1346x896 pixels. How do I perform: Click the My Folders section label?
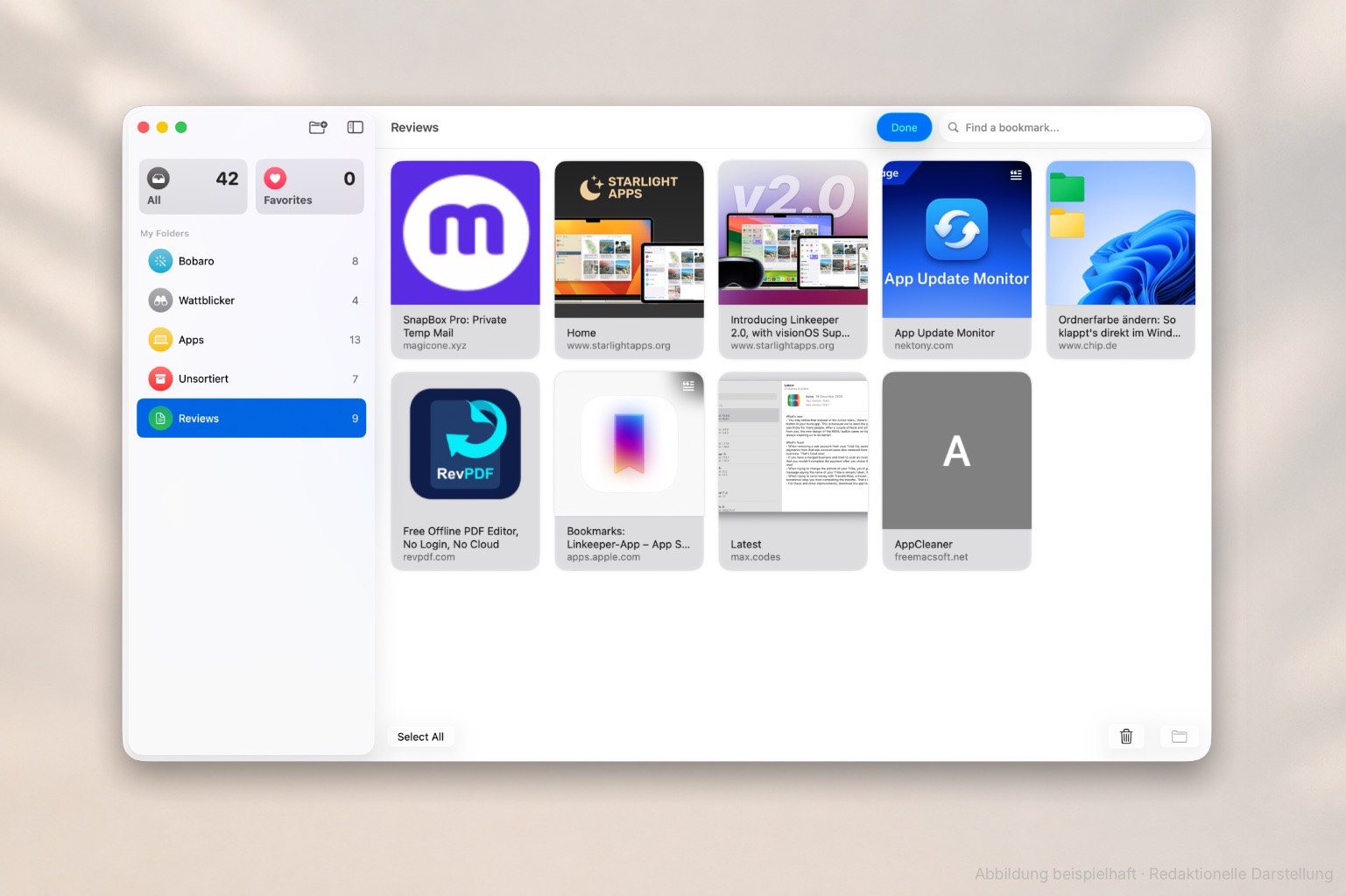[165, 234]
